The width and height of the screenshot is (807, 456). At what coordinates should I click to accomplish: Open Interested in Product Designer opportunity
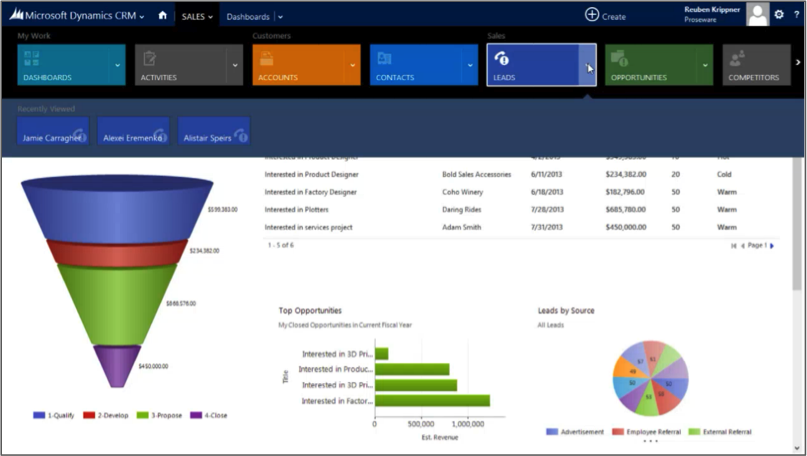(x=311, y=174)
